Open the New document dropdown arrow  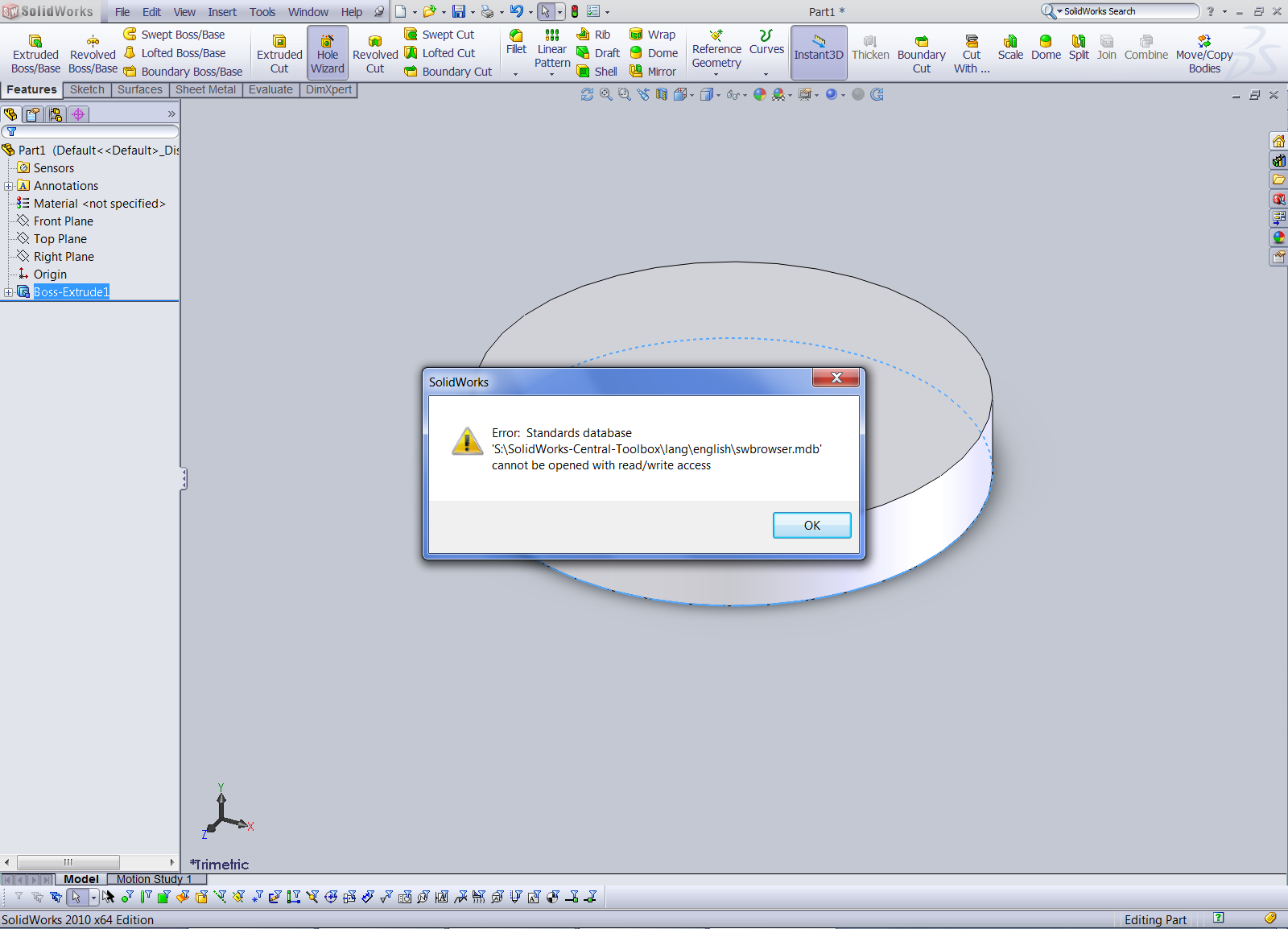pyautogui.click(x=415, y=12)
